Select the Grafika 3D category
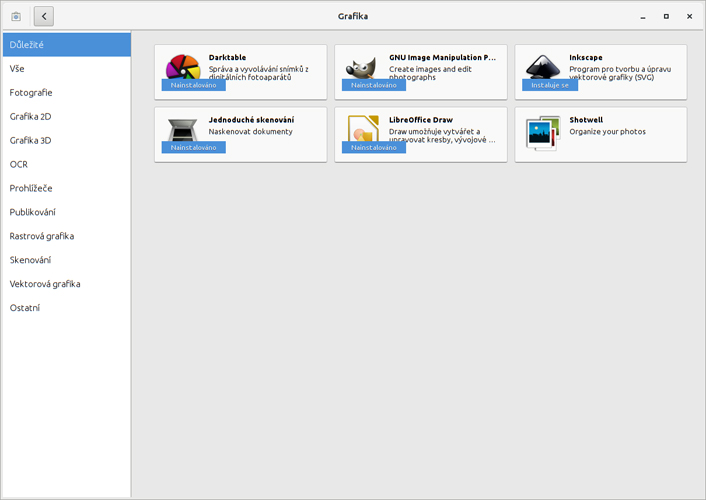The image size is (706, 500). [67, 140]
